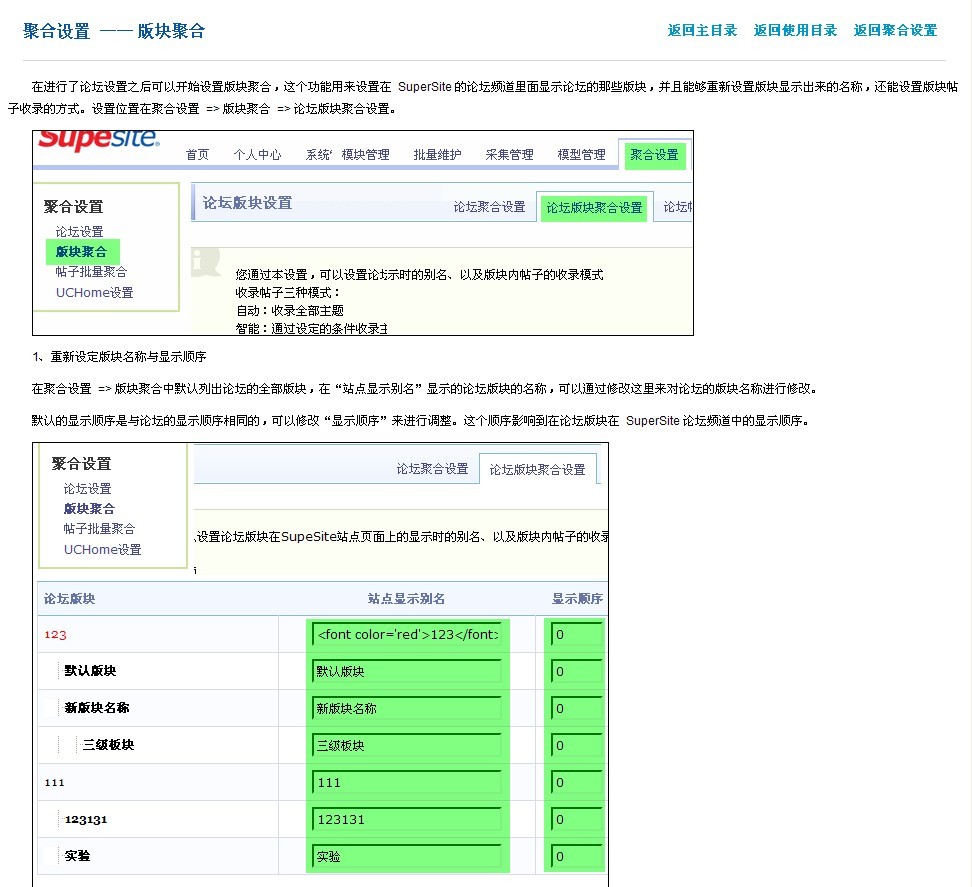This screenshot has width=972, height=887.
Task: Click the red 123 forum name in table
Action: 55,635
